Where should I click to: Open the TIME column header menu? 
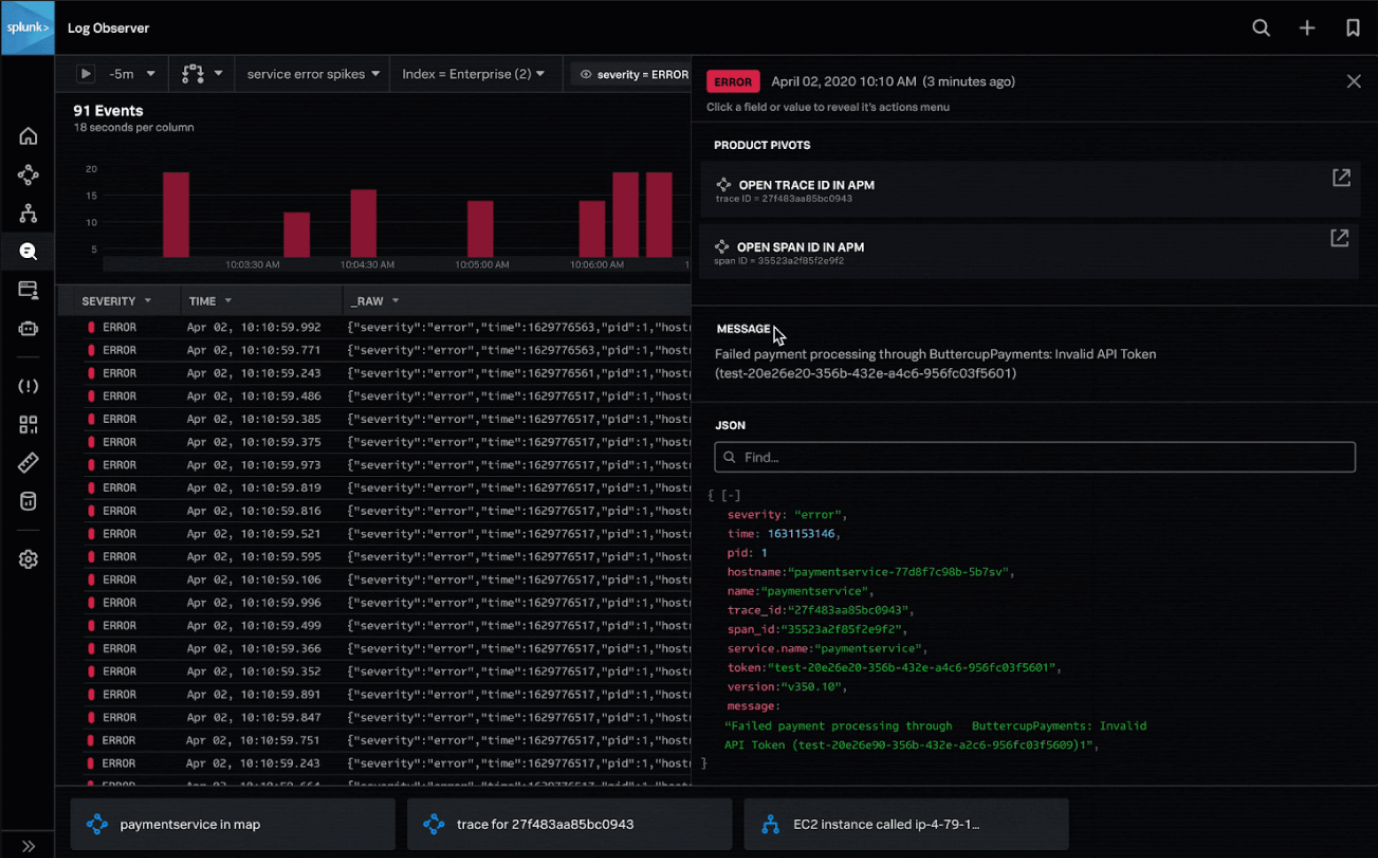tap(228, 301)
